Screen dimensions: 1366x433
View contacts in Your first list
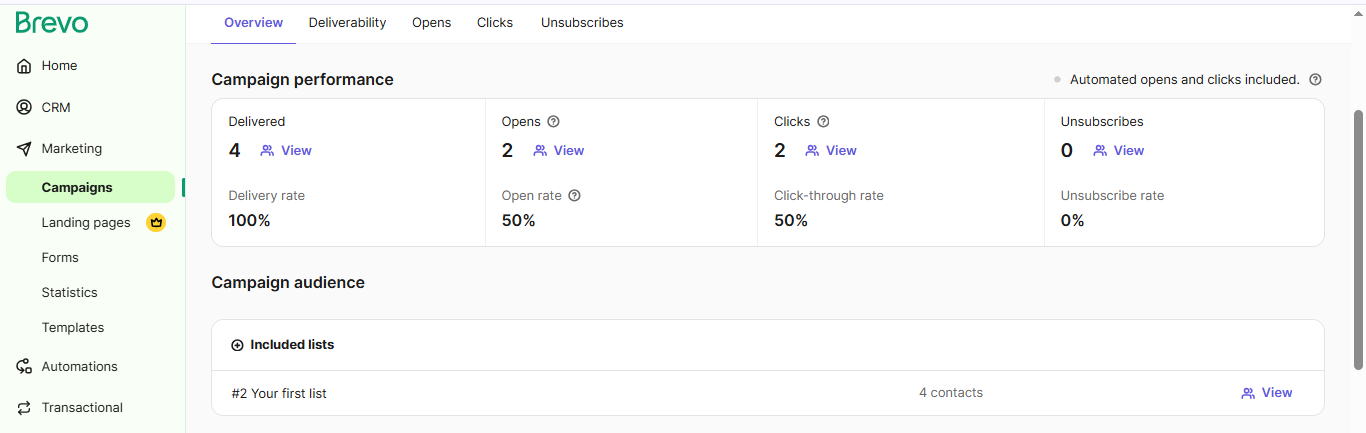pyautogui.click(x=1266, y=393)
